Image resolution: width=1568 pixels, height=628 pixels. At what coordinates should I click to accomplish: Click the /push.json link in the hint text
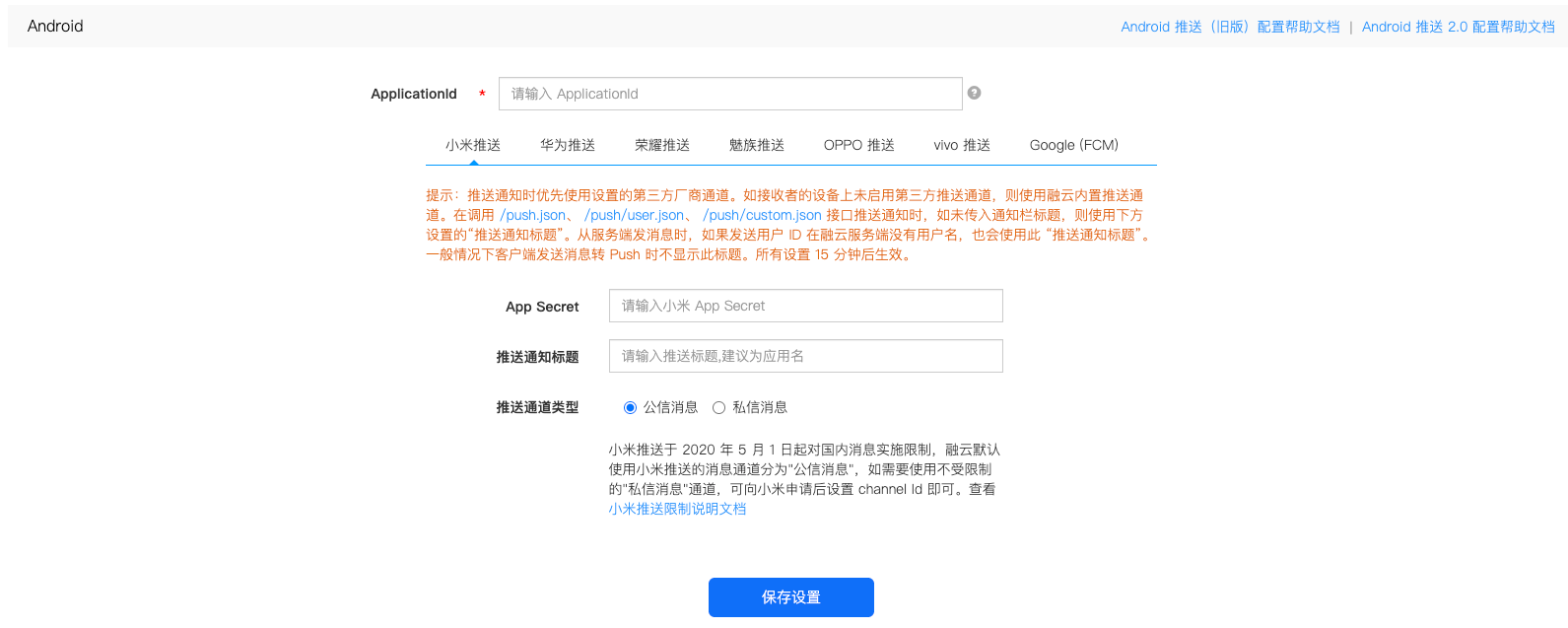pyautogui.click(x=533, y=215)
